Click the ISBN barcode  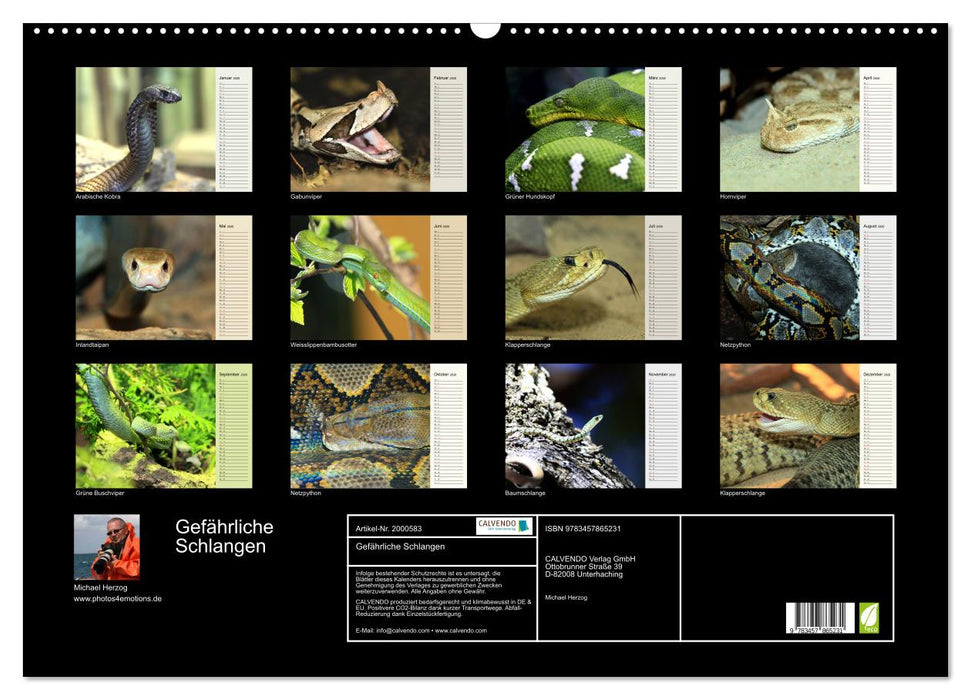tap(820, 617)
